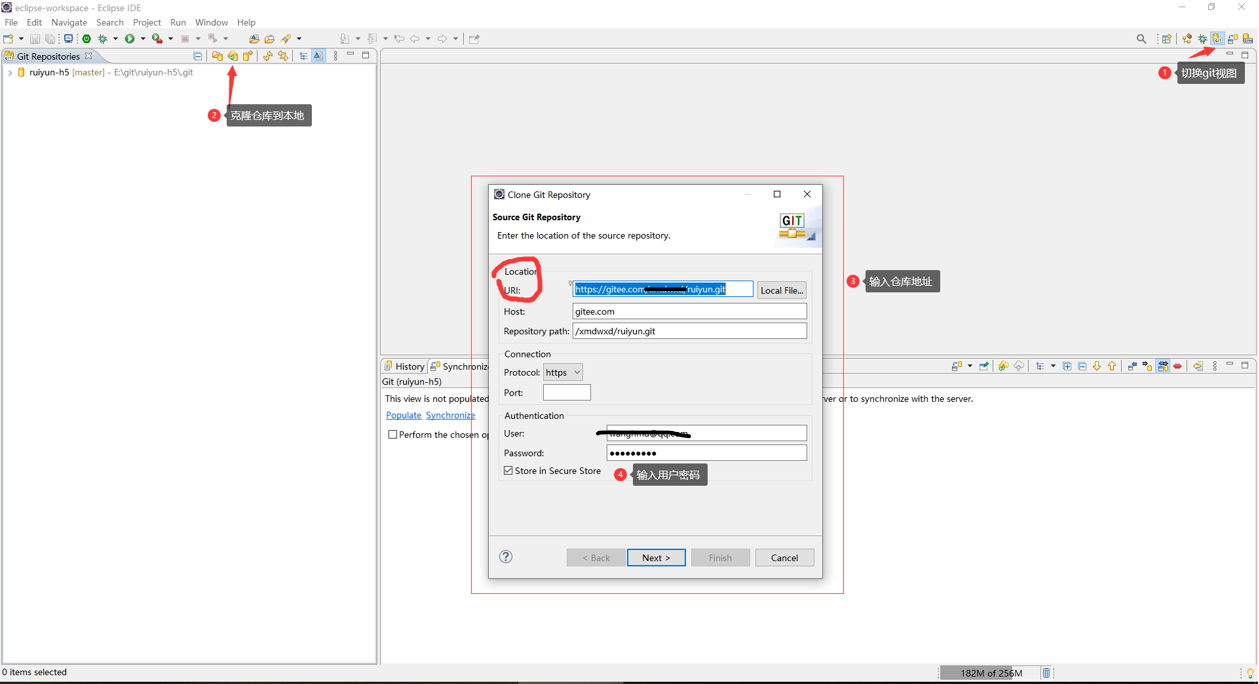
Task: Click the Open Task folder icon
Action: (270, 39)
